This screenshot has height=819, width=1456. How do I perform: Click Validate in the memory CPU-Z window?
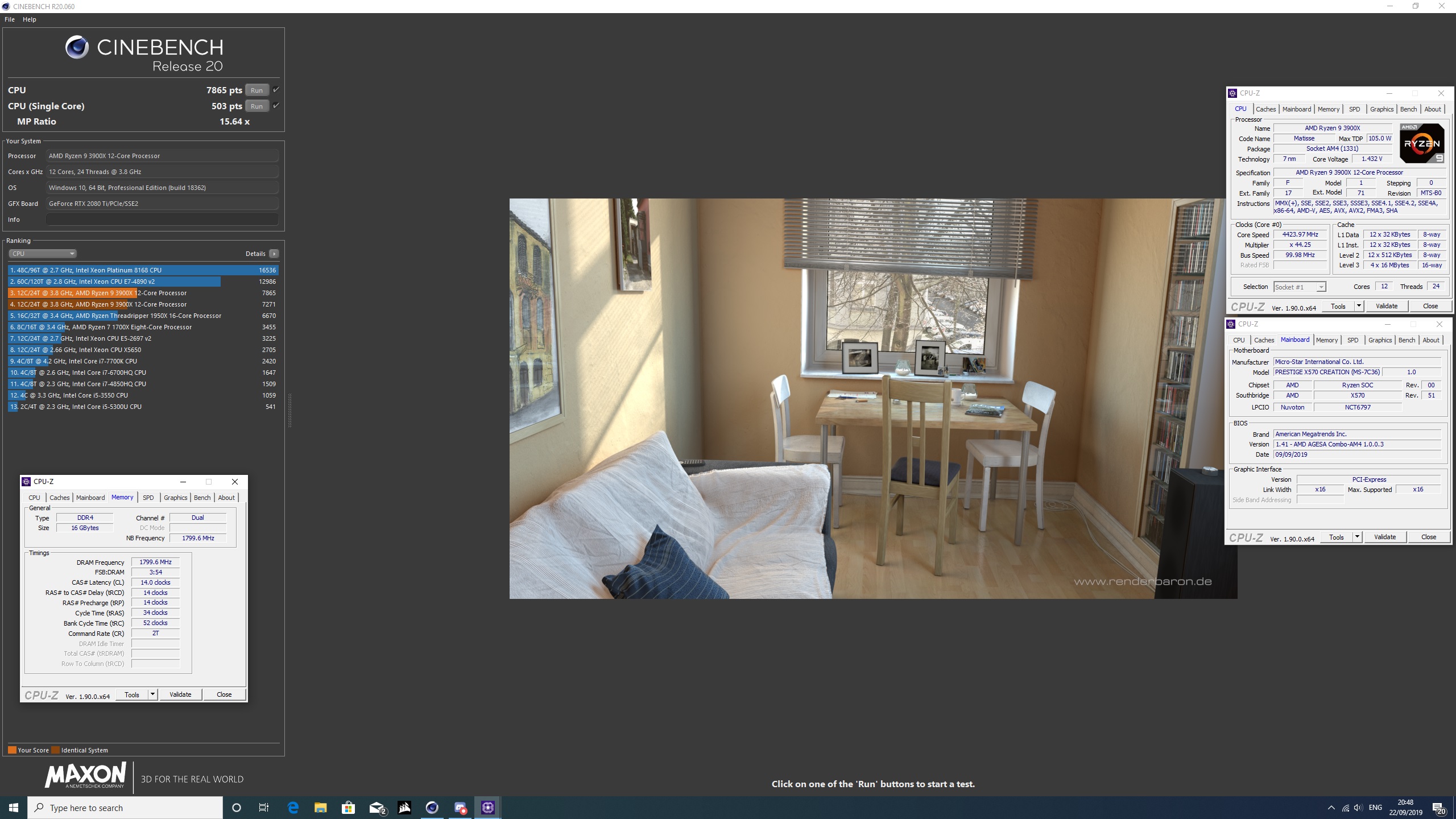pos(180,694)
